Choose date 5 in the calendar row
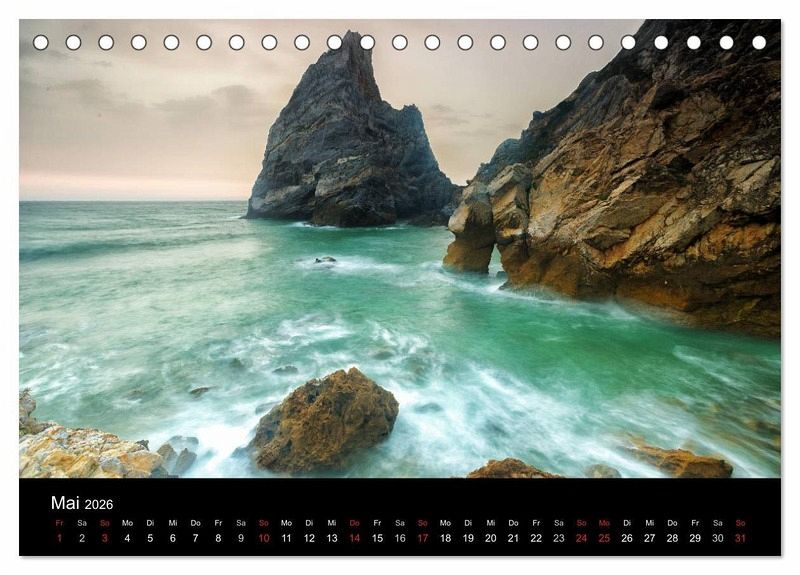The width and height of the screenshot is (800, 575). [x=150, y=538]
